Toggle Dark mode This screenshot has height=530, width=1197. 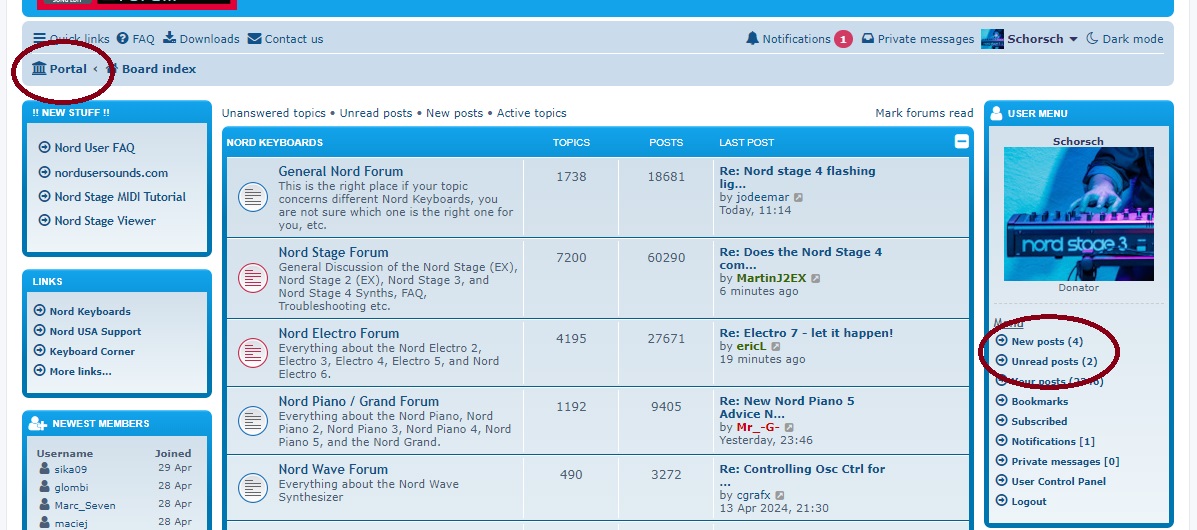click(1124, 39)
